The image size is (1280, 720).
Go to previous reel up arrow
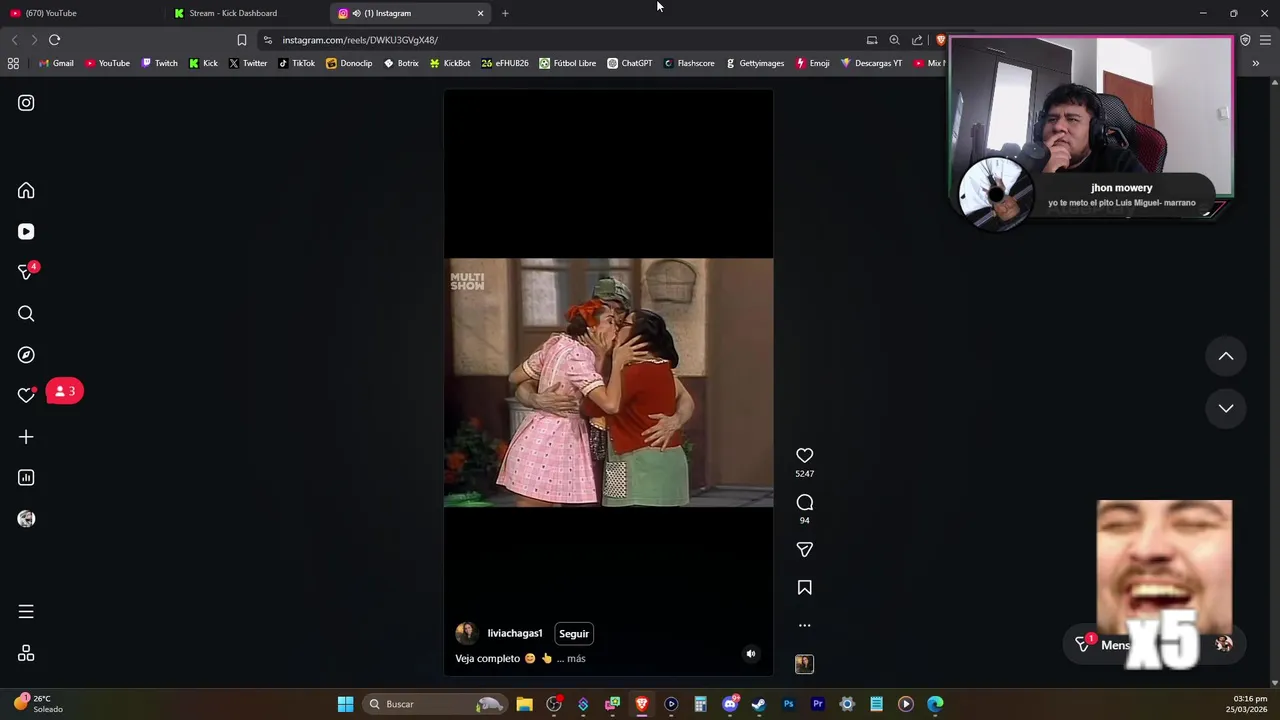tap(1225, 356)
